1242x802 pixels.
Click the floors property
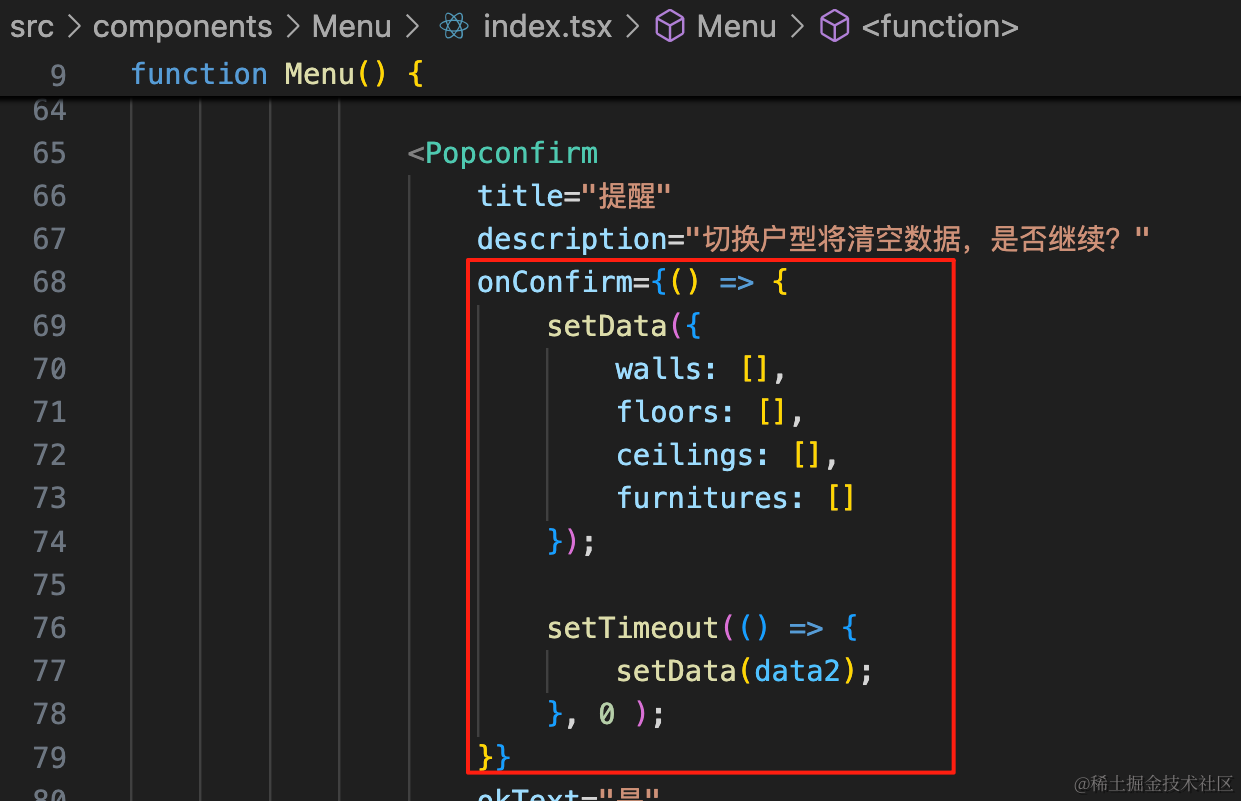pyautogui.click(x=667, y=412)
